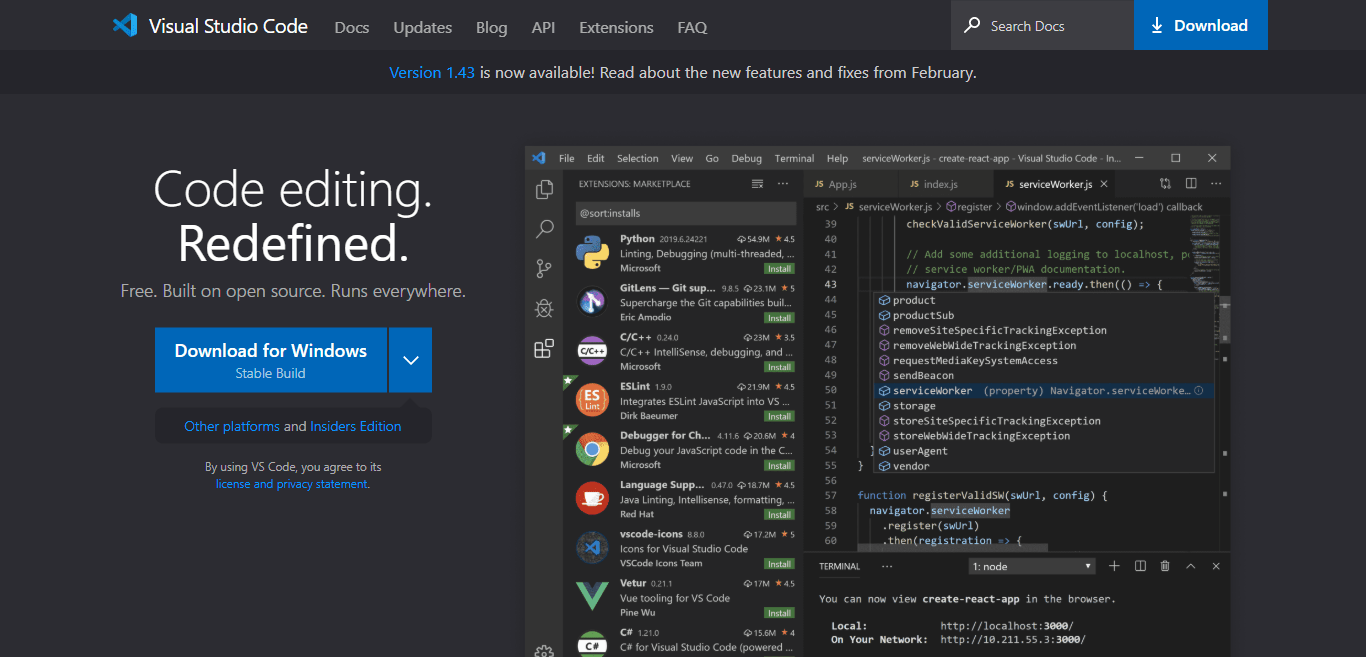Click the filter icon in Extensions Marketplace
1366x657 pixels.
coord(758,183)
